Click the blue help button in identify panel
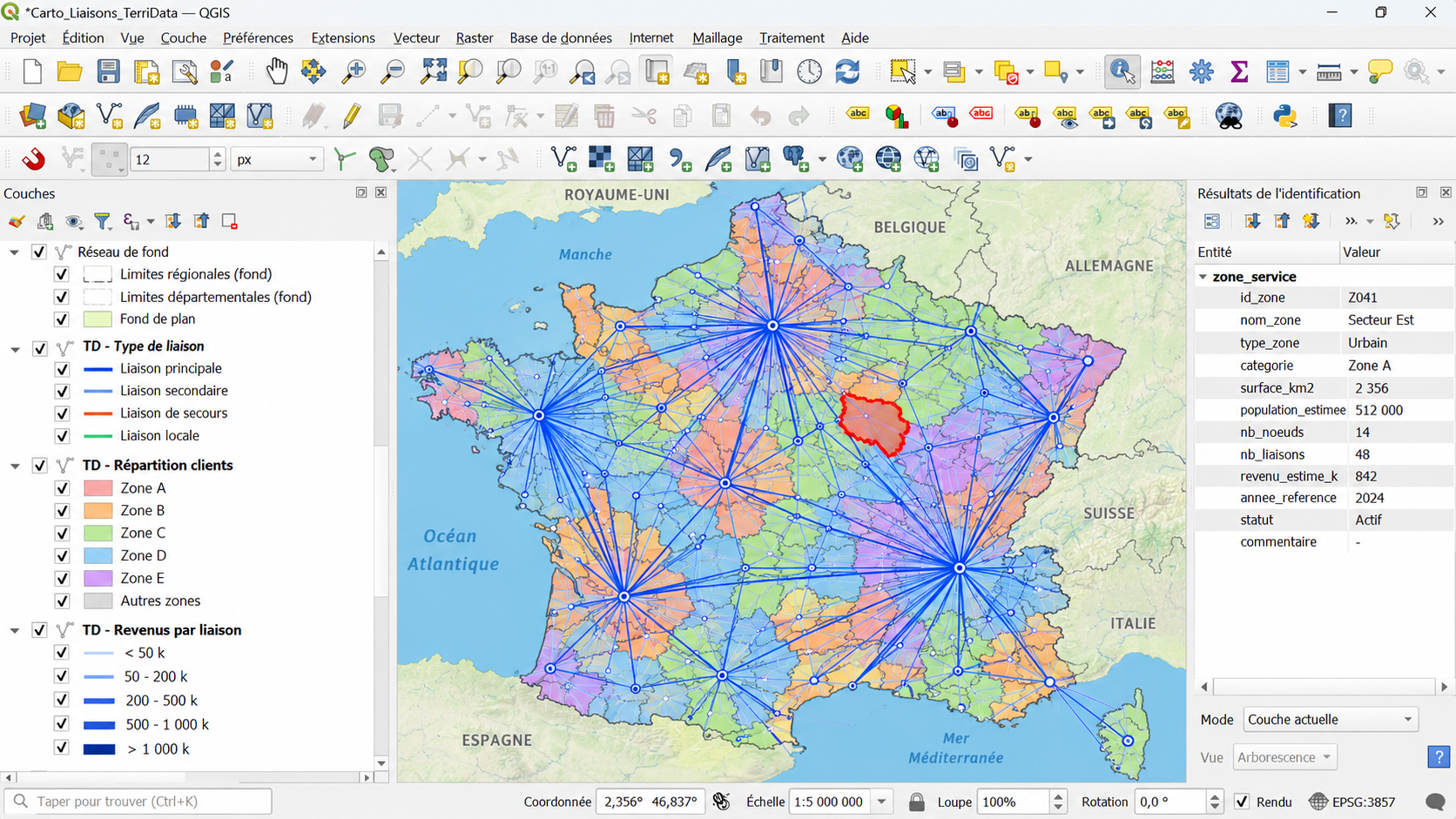1456x819 pixels. pos(1439,756)
